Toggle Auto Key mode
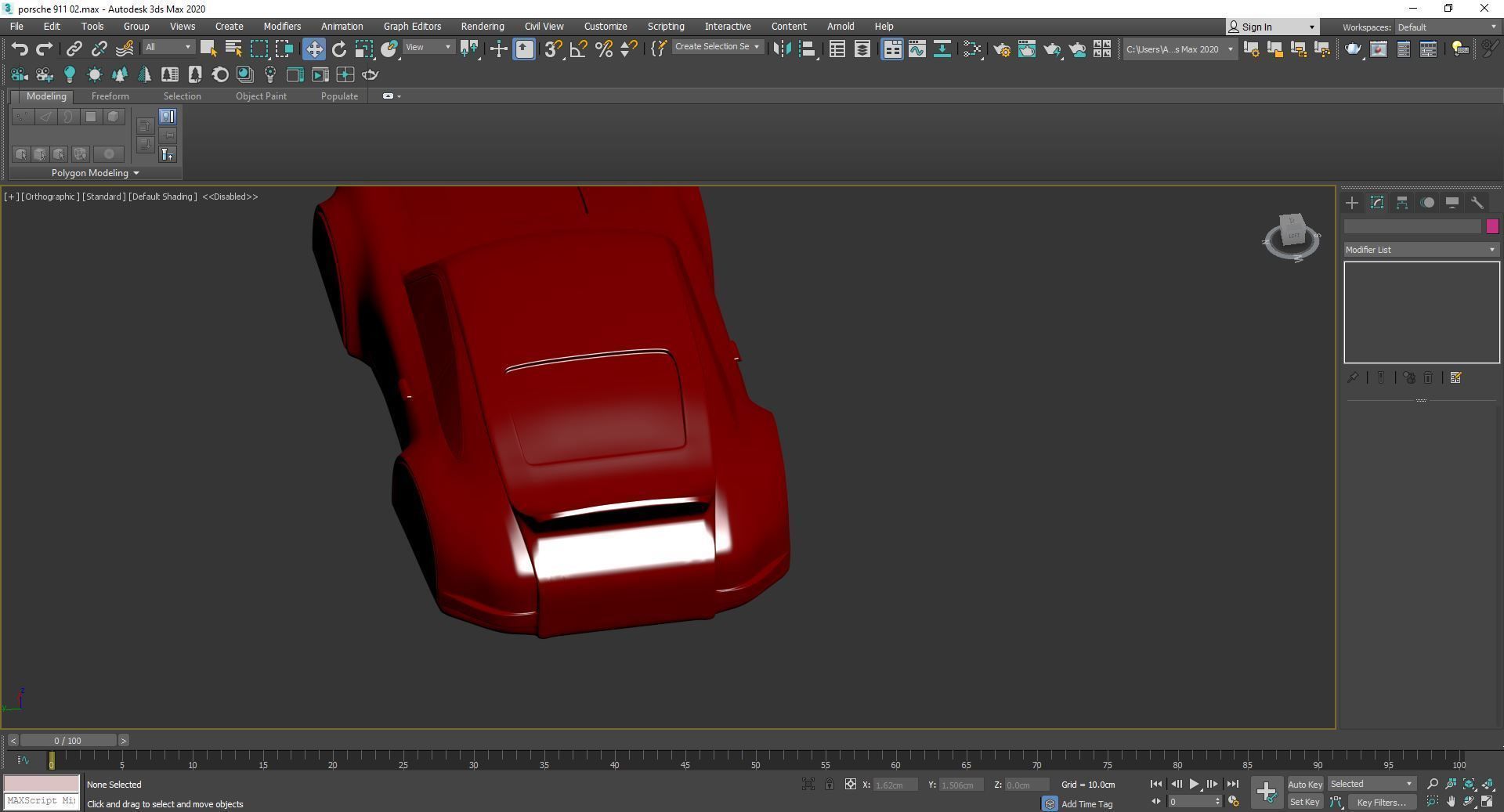Image resolution: width=1504 pixels, height=812 pixels. 1305,784
